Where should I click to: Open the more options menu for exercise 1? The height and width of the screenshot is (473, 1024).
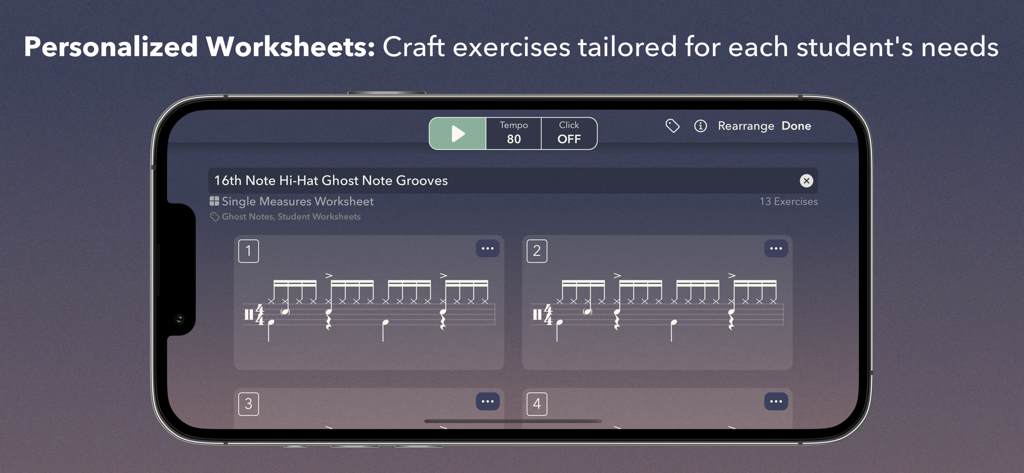tap(487, 249)
